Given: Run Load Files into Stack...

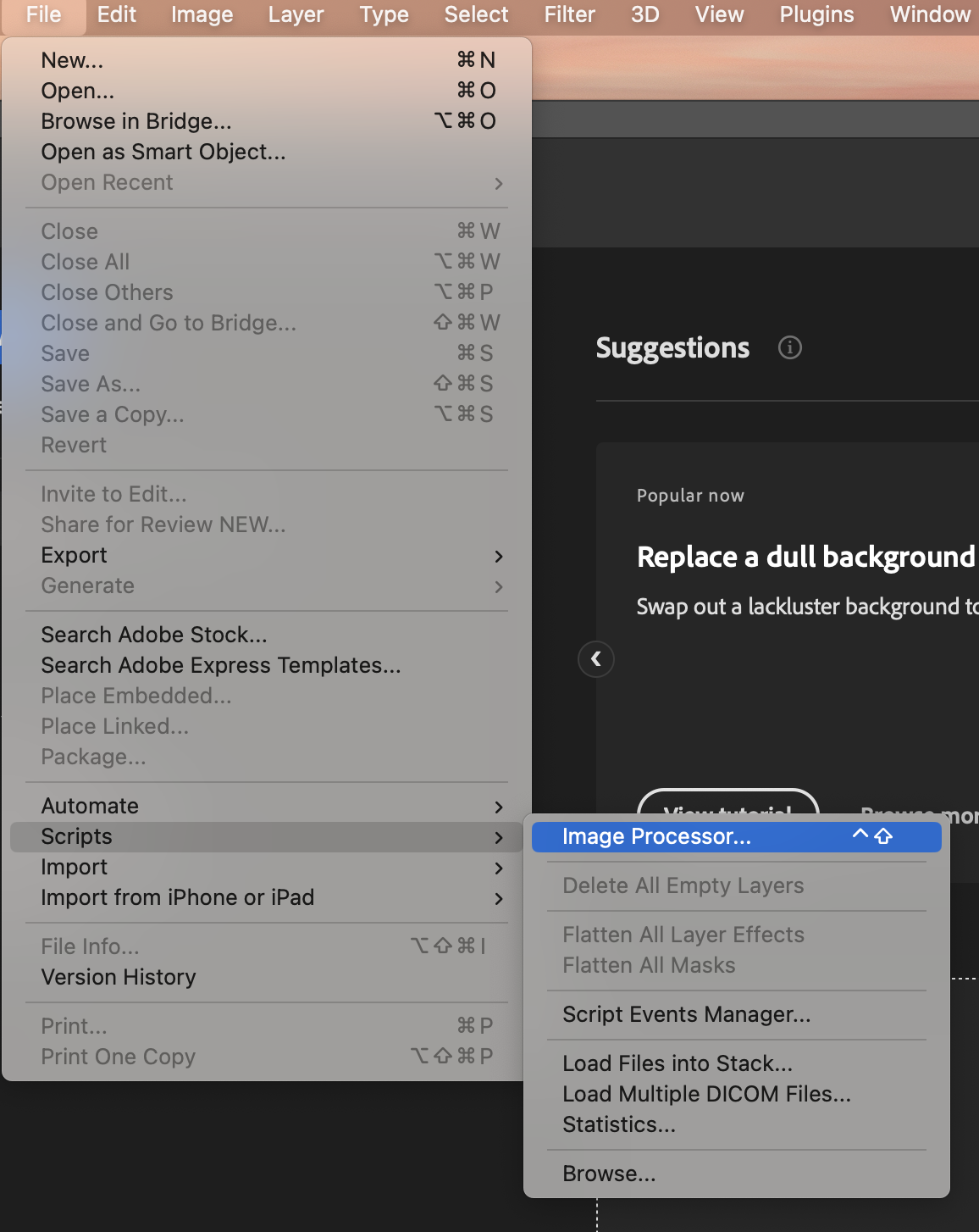Looking at the screenshot, I should click(x=677, y=1063).
